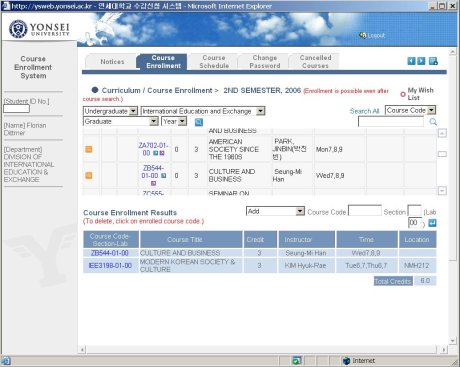Screen dimensions: 460x367
Task: Open the Notices tab
Action: [112, 62]
